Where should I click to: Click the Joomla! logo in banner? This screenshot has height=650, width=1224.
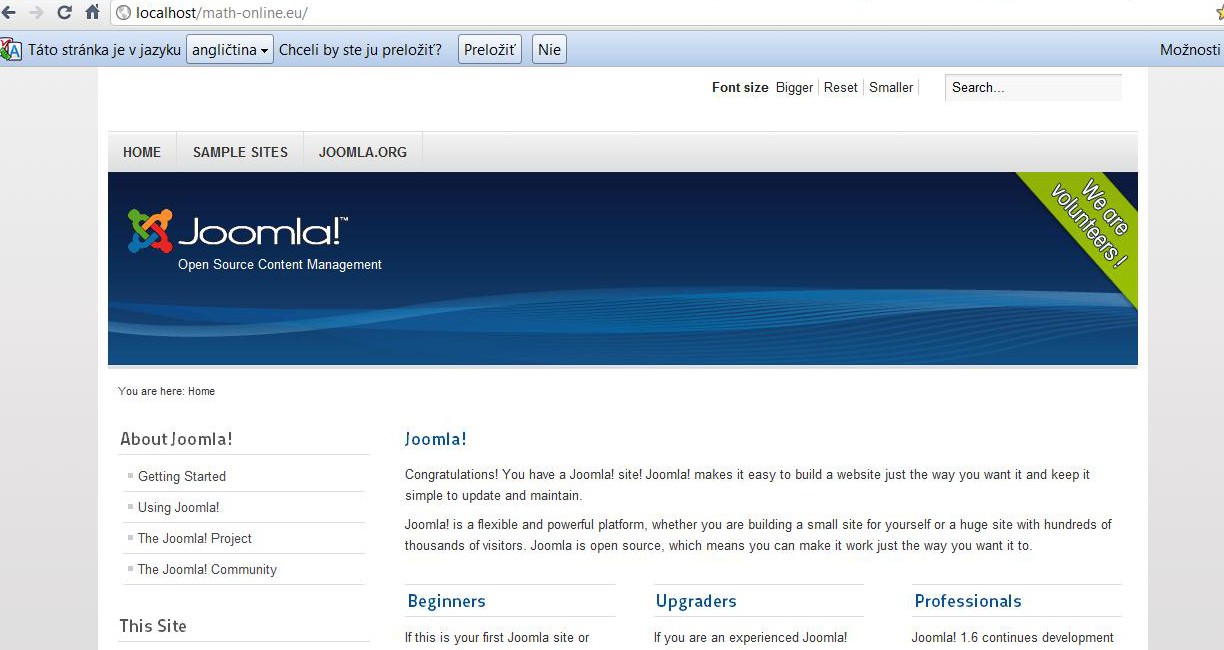point(238,233)
